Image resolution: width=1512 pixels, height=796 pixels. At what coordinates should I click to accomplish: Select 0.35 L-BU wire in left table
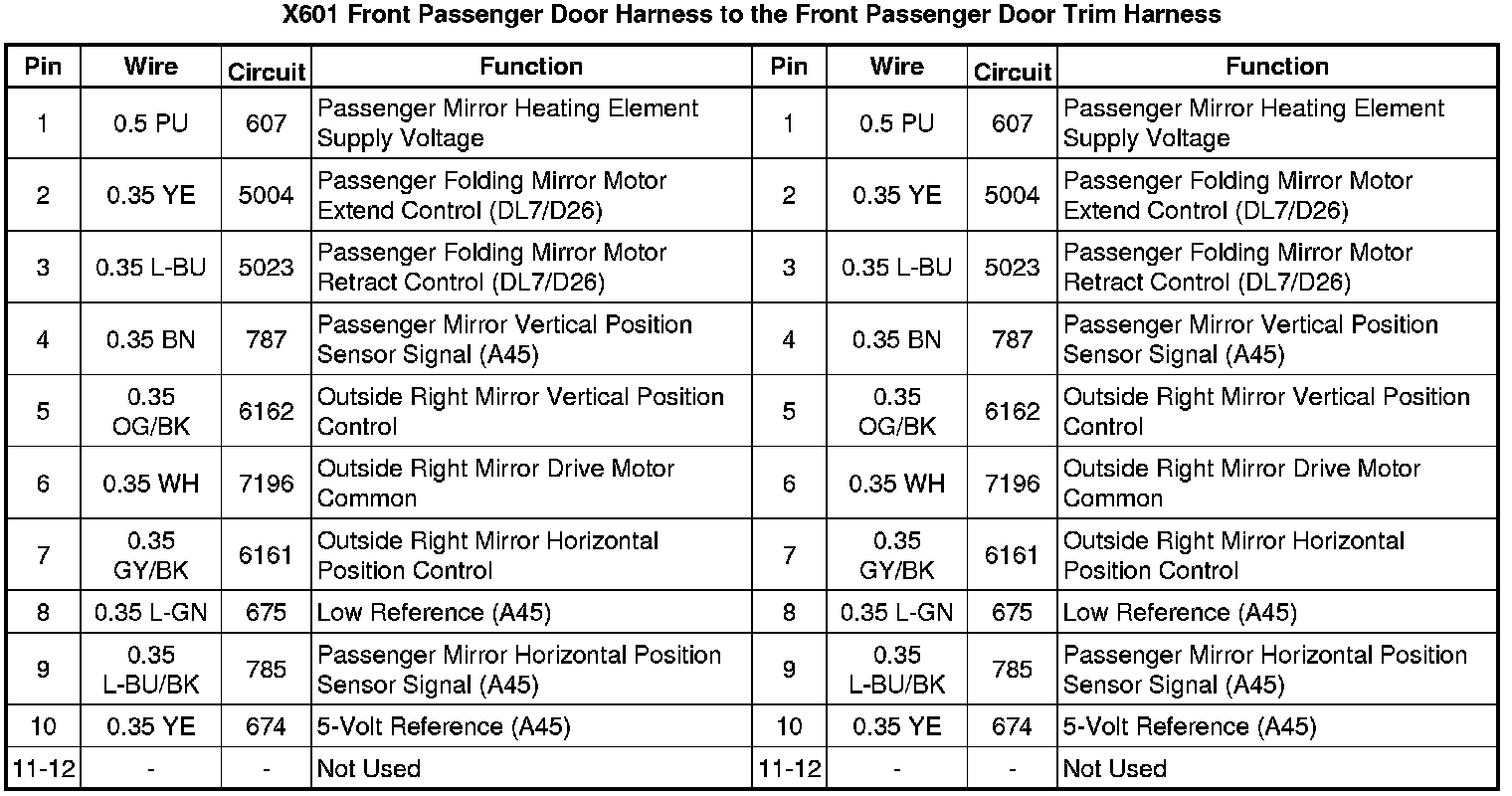tap(150, 268)
